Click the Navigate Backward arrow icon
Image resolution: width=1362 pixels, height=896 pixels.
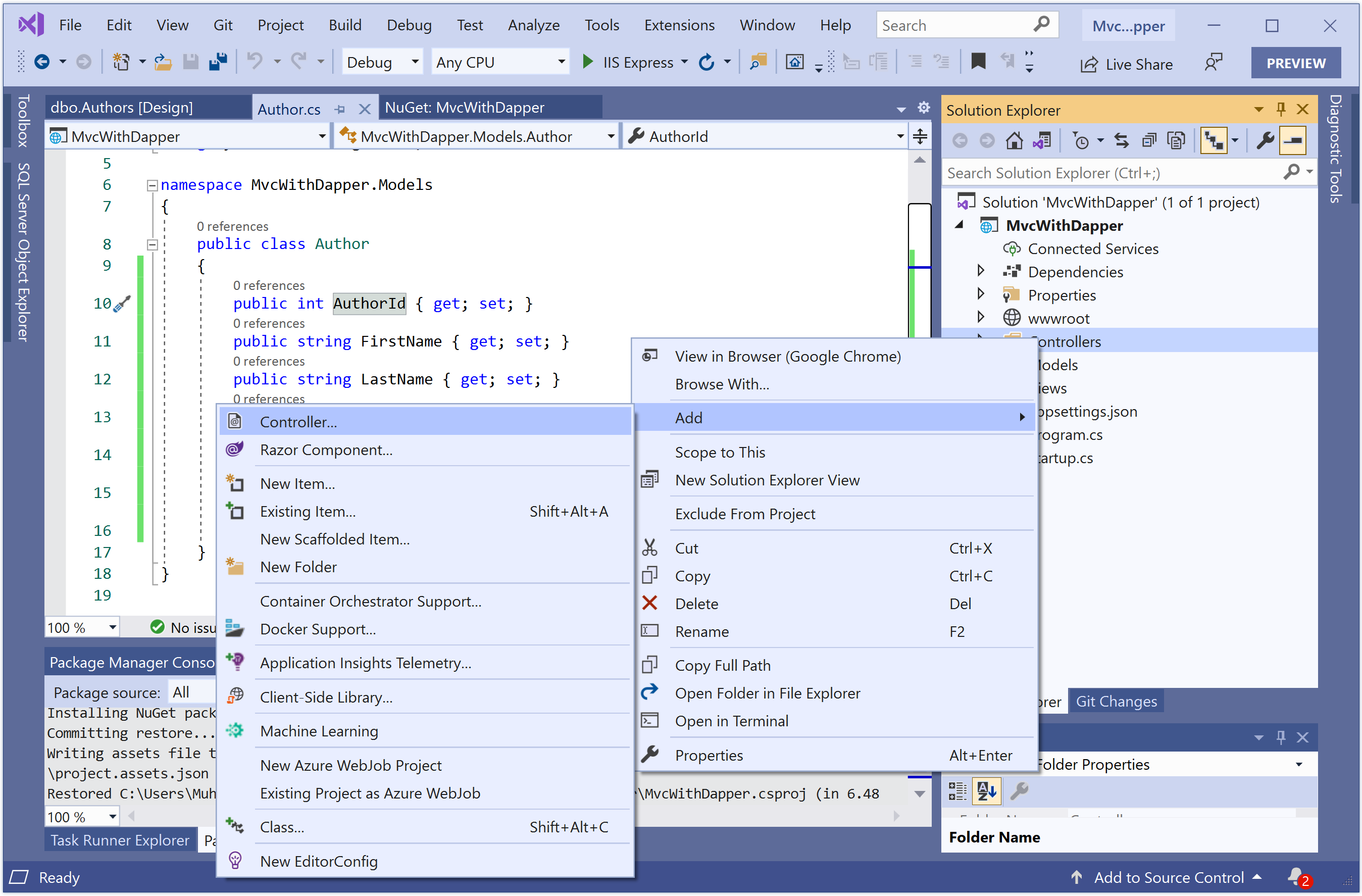[42, 61]
